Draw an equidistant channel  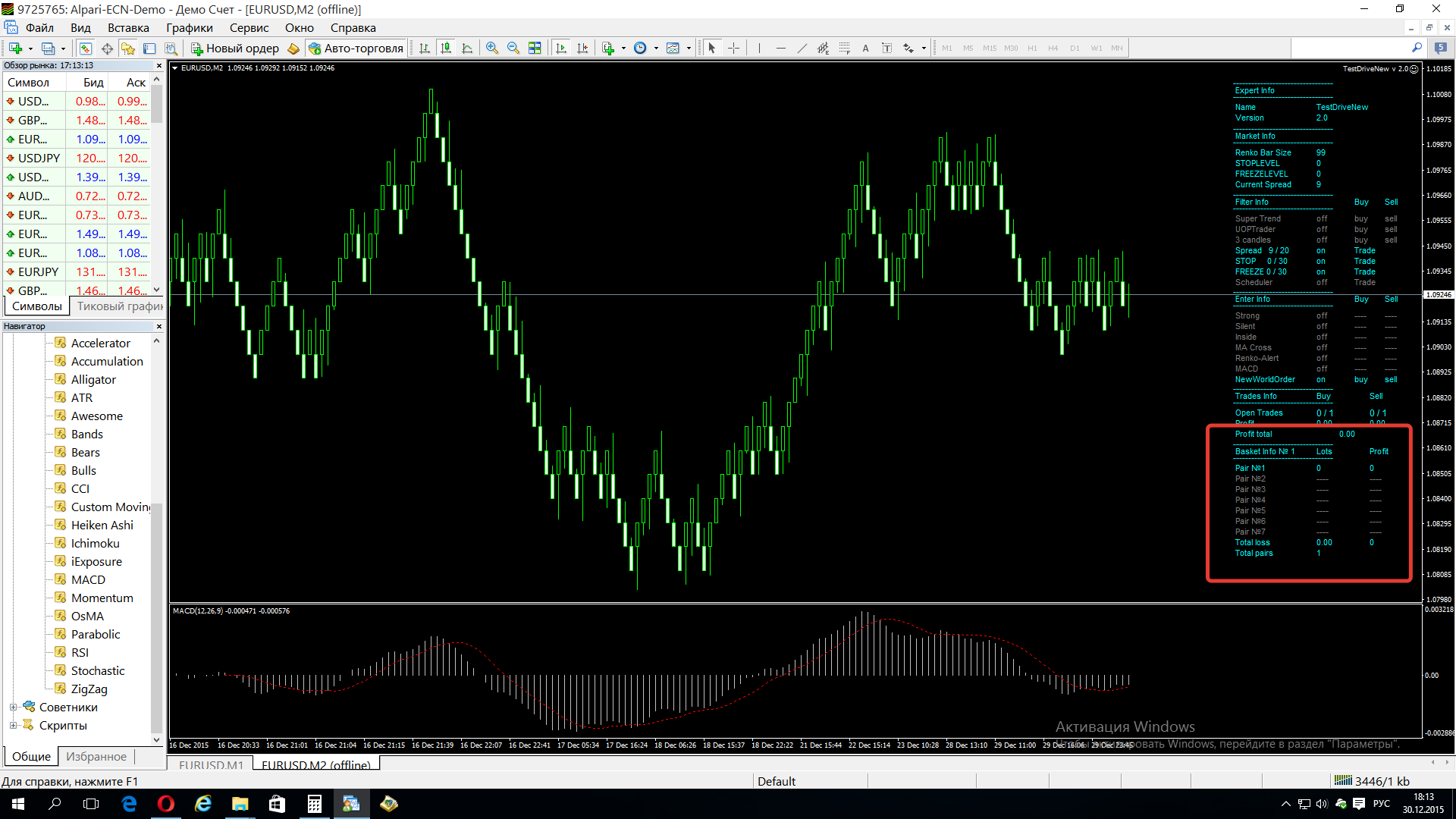pos(823,48)
